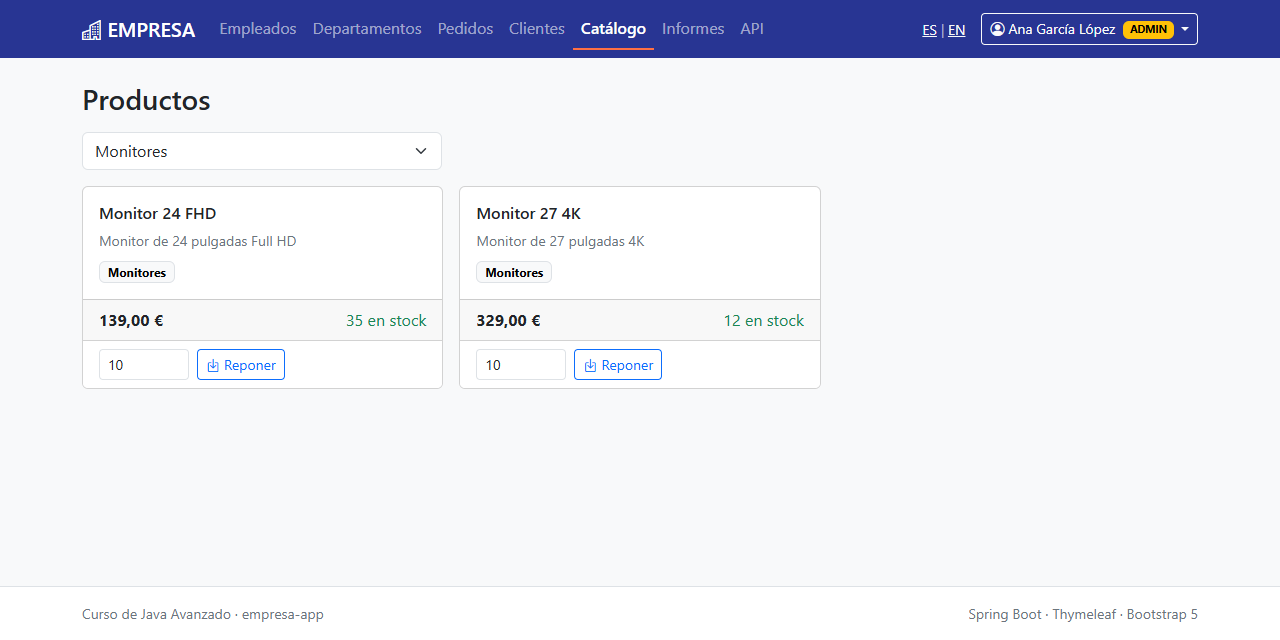Image resolution: width=1280 pixels, height=640 pixels.
Task: Click the Monitor 27 4K product title
Action: 529,213
